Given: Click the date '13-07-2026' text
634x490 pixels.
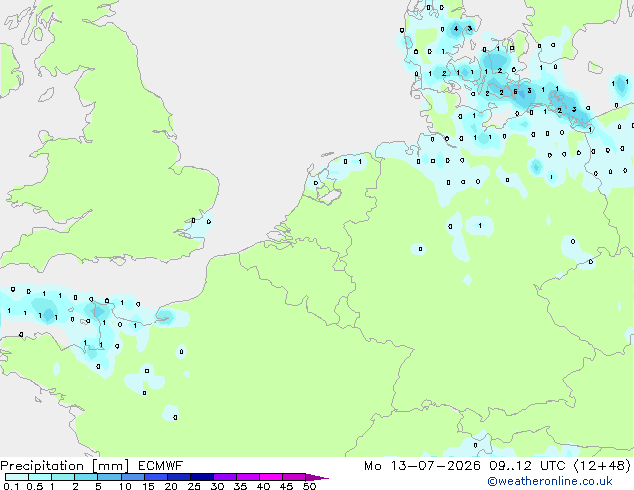Looking at the screenshot, I should (x=436, y=466).
